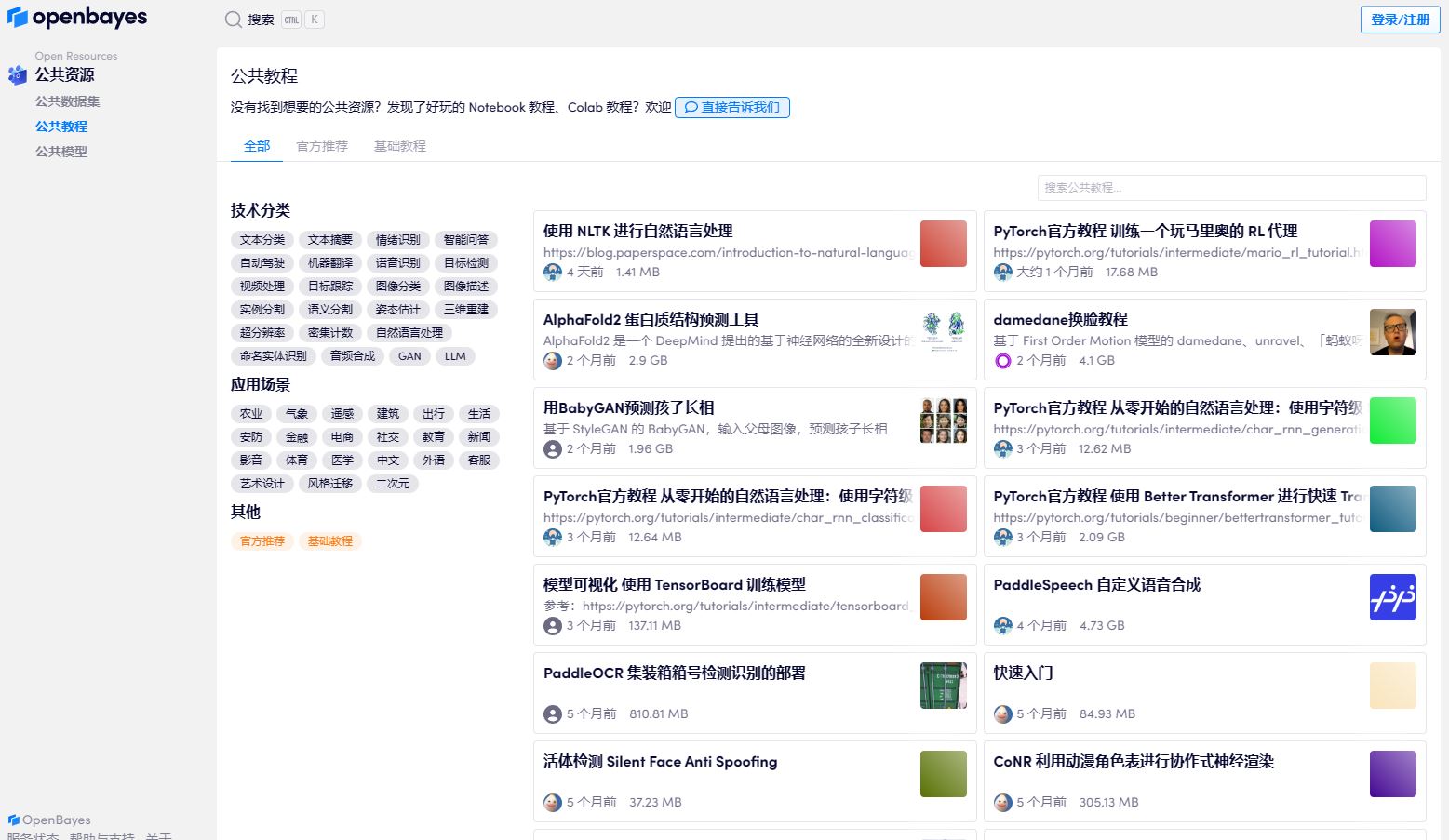
Task: Open PaddleOCR 集装箱箱号检测识别的部署 title
Action: pos(675,673)
